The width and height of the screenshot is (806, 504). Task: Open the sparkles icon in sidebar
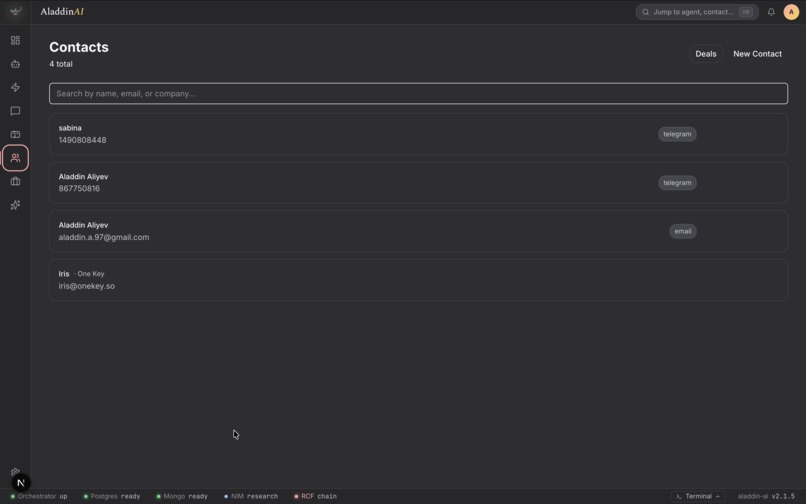pyautogui.click(x=15, y=205)
